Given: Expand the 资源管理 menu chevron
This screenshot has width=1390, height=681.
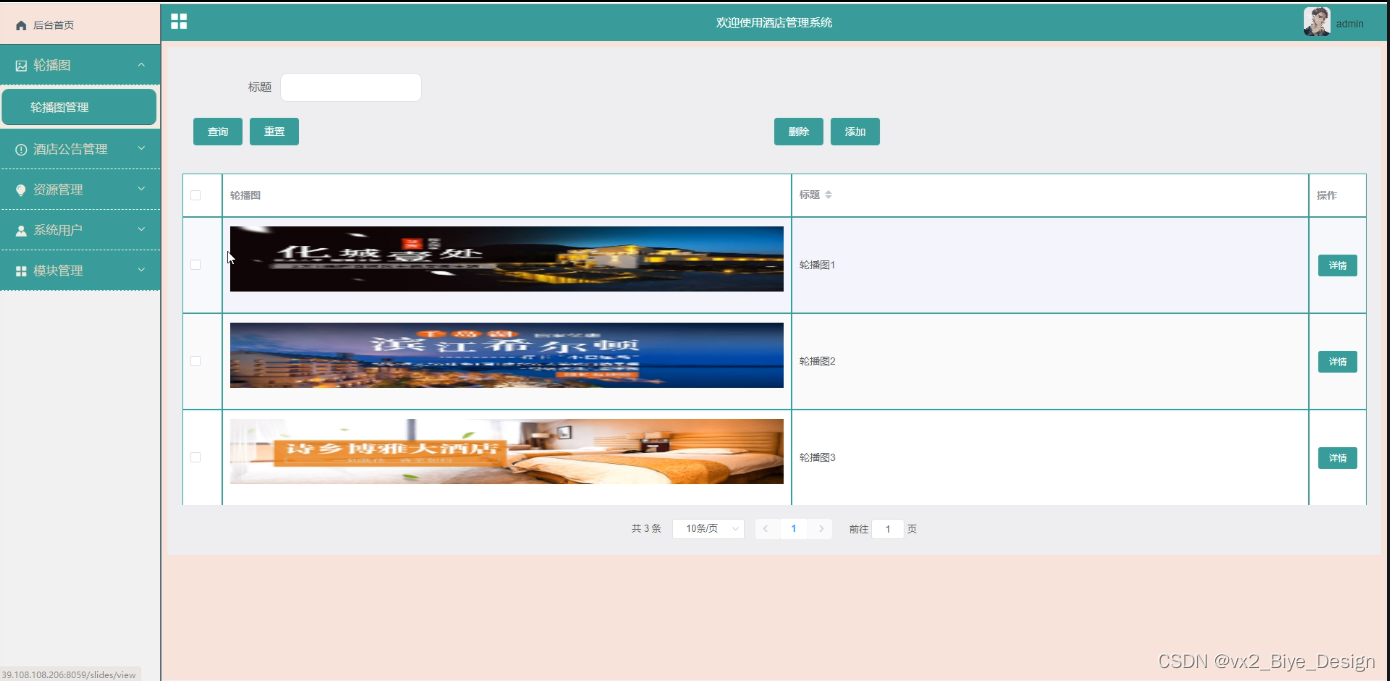Looking at the screenshot, I should [x=141, y=189].
